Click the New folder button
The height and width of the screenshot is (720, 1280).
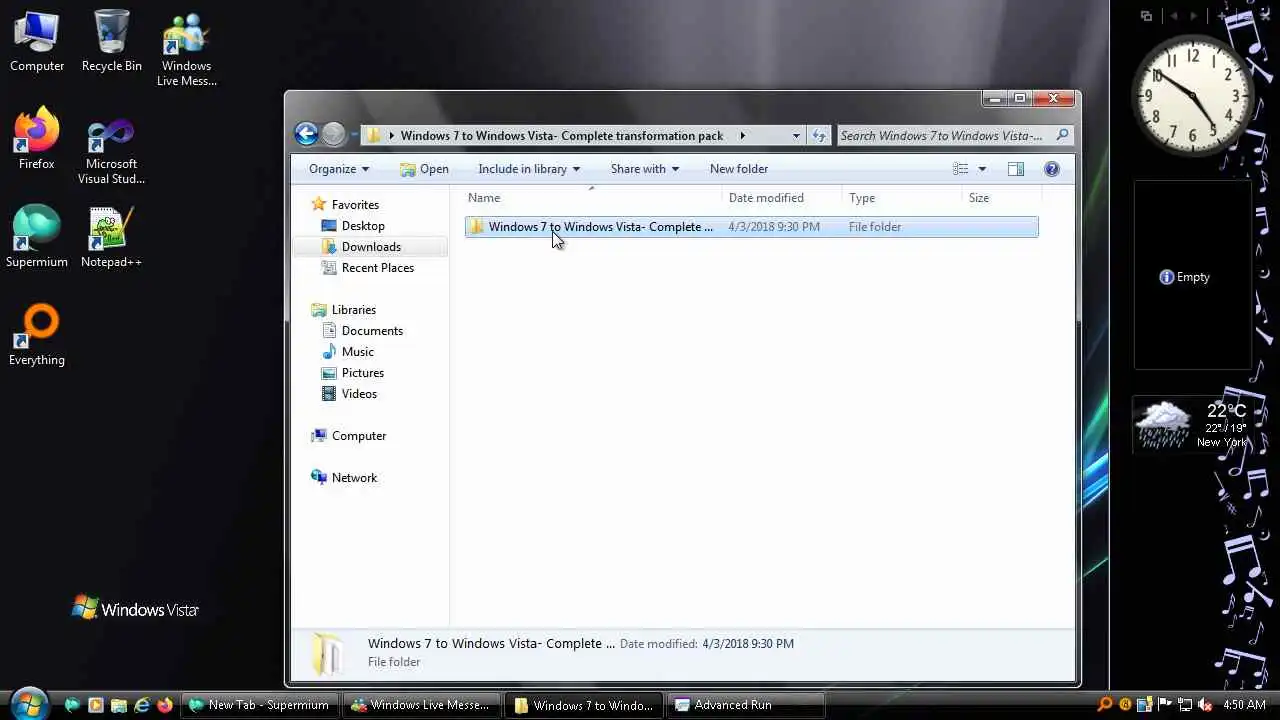(x=739, y=169)
